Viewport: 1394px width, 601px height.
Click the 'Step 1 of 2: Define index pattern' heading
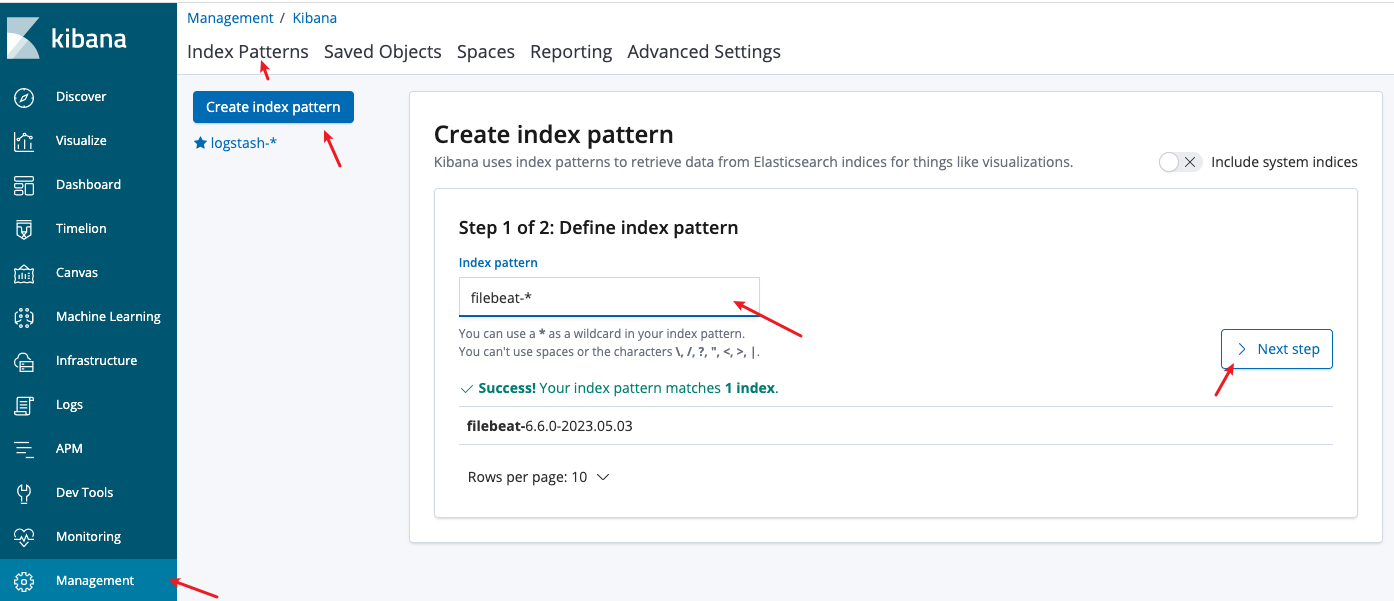598,228
